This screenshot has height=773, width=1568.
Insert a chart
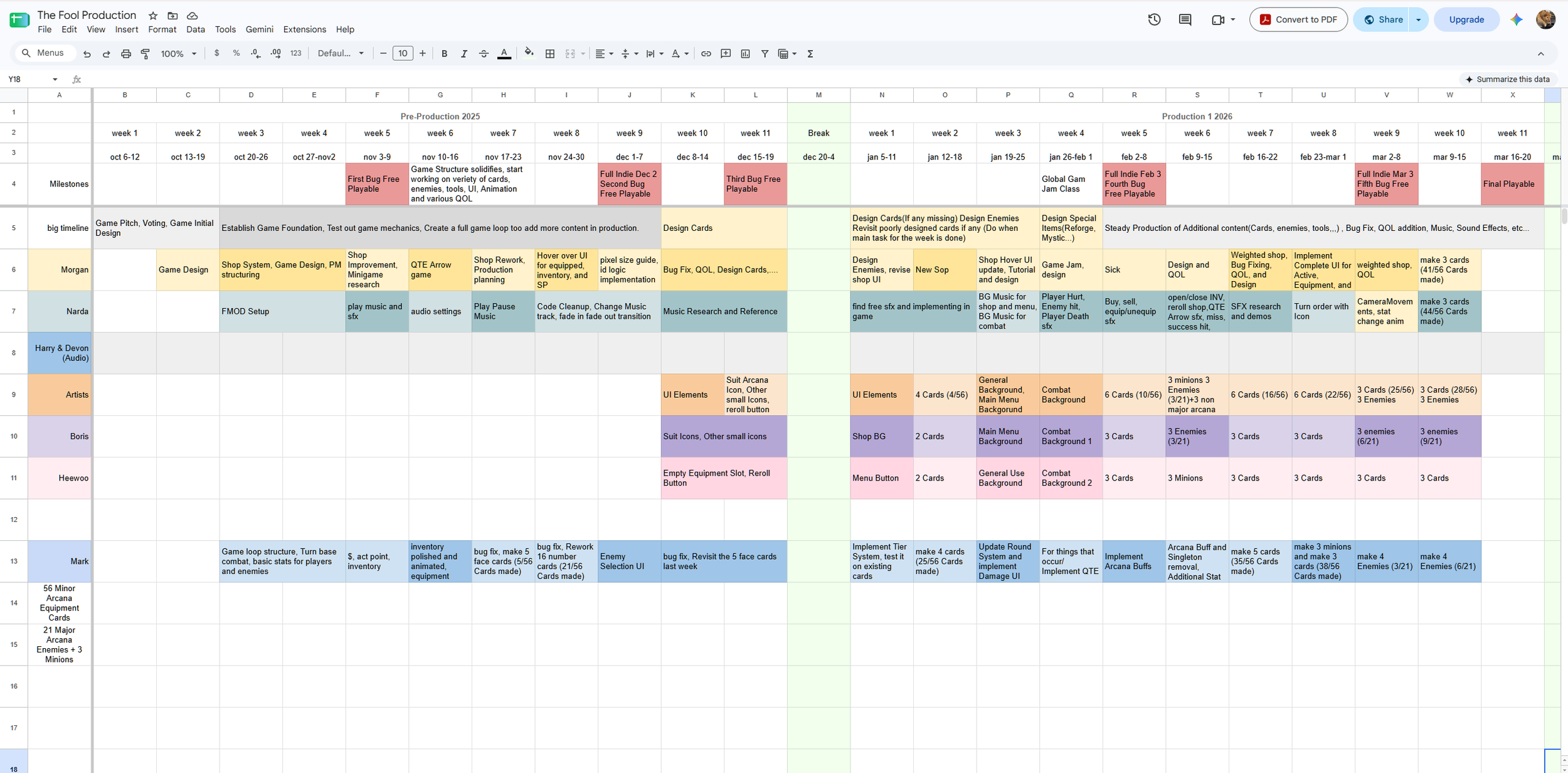(745, 54)
